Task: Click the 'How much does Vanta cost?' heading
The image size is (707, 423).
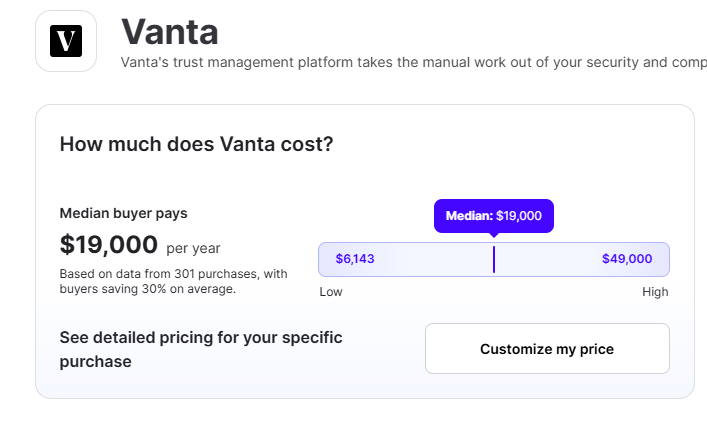Action: (x=196, y=144)
